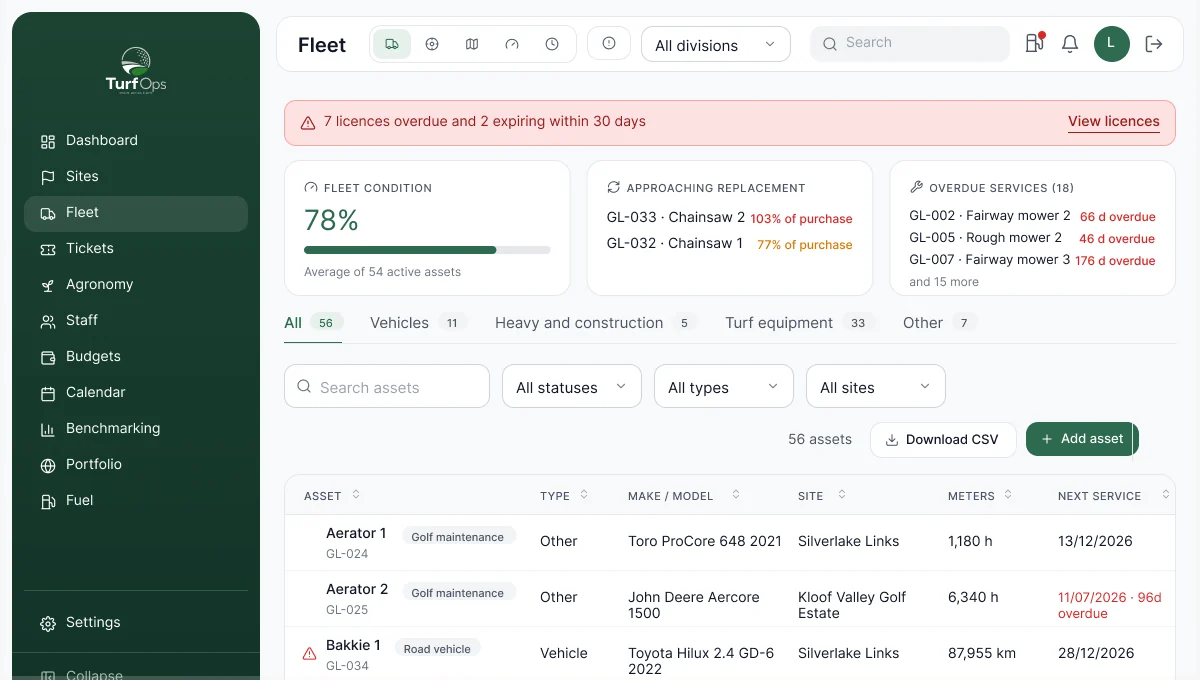Open GL-033 Chainsaw 2 replacement entry
Viewport: 1200px width, 680px height.
click(730, 218)
